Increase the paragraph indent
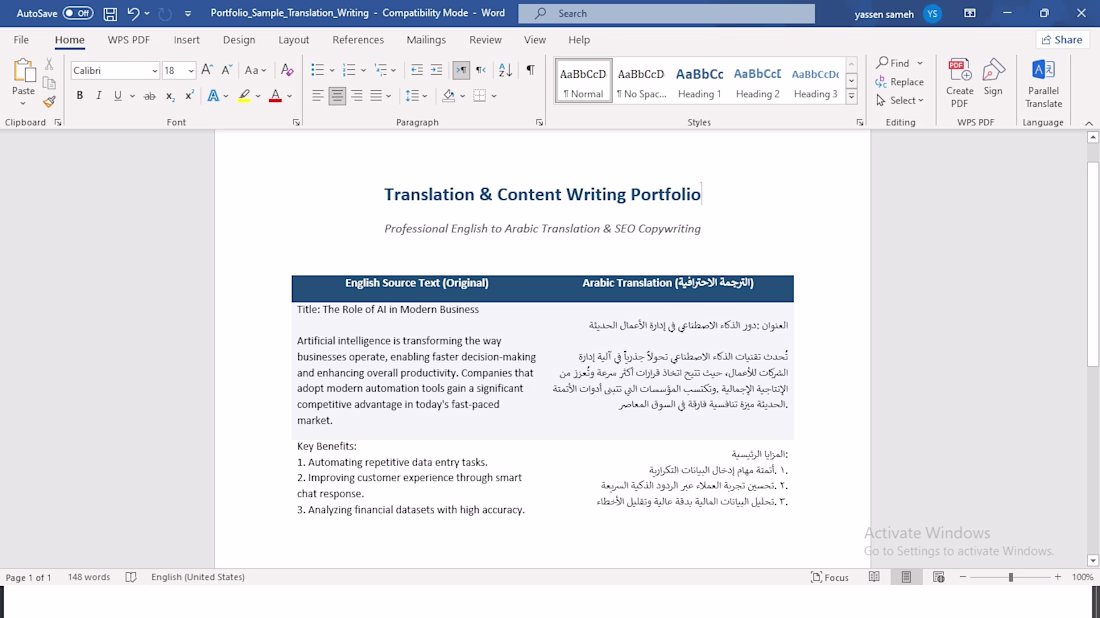 click(436, 70)
